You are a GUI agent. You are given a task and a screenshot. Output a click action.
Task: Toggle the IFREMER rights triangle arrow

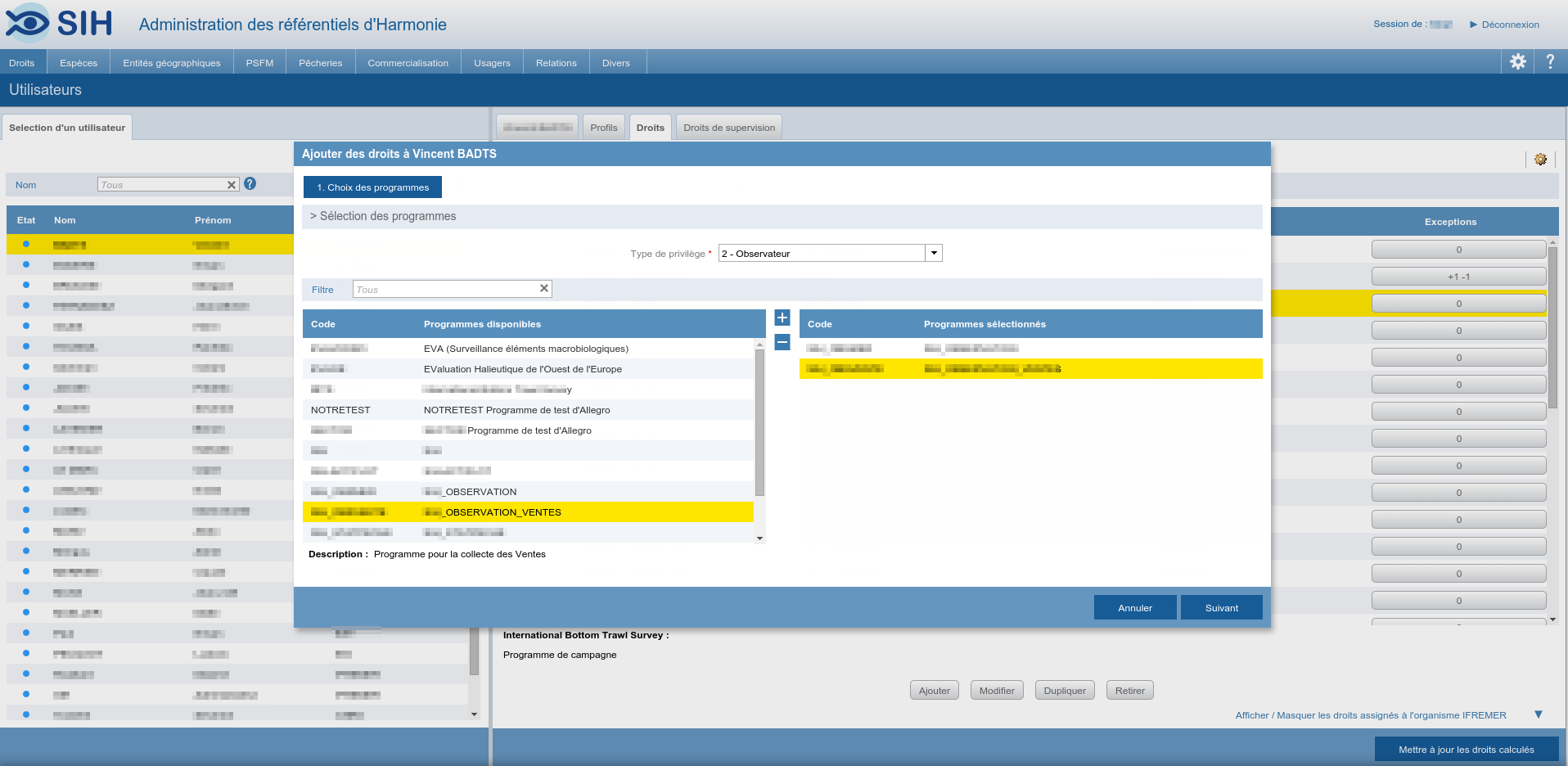[1539, 714]
